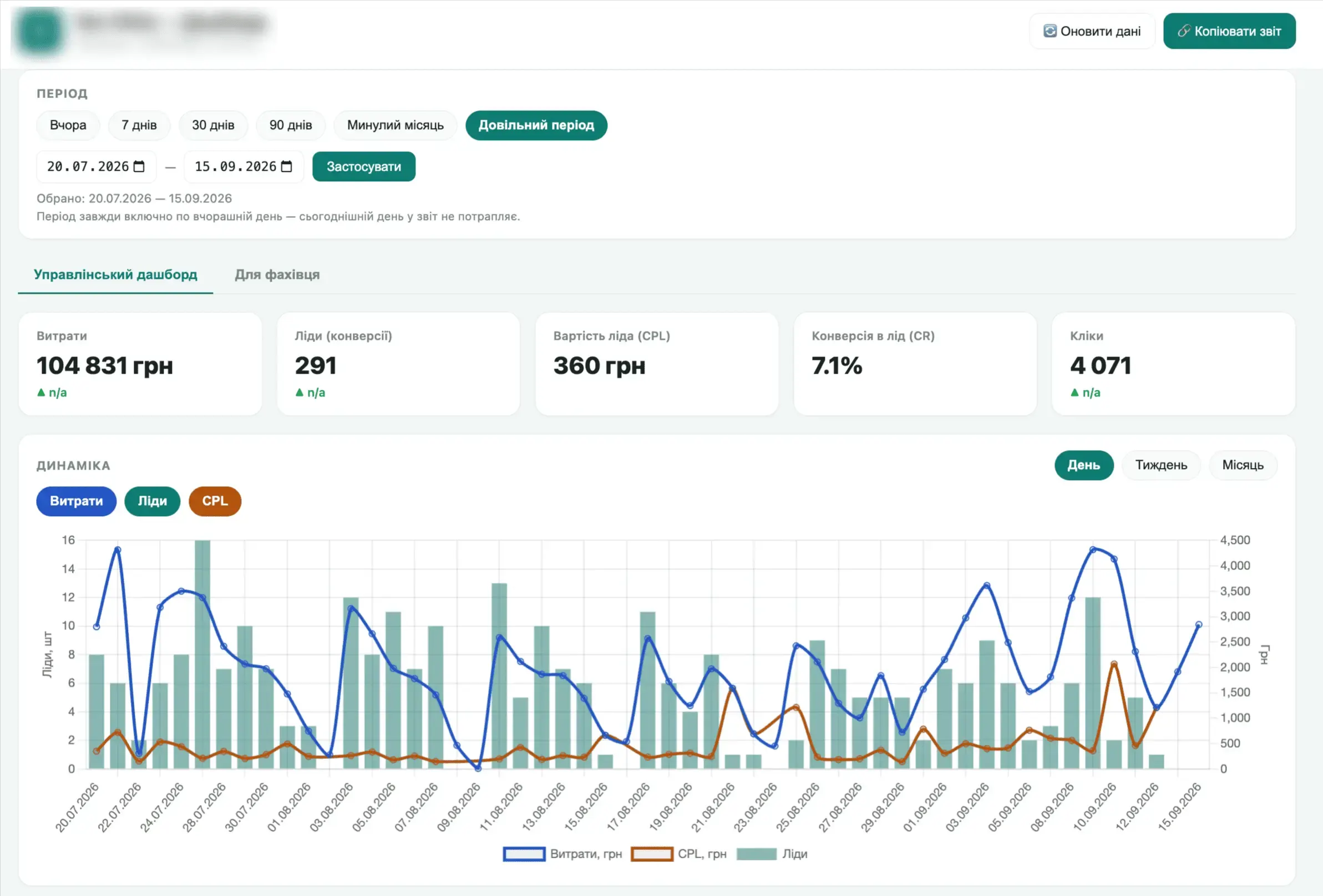
Task: Click the link icon in Копіювати звіт
Action: coord(1184,30)
